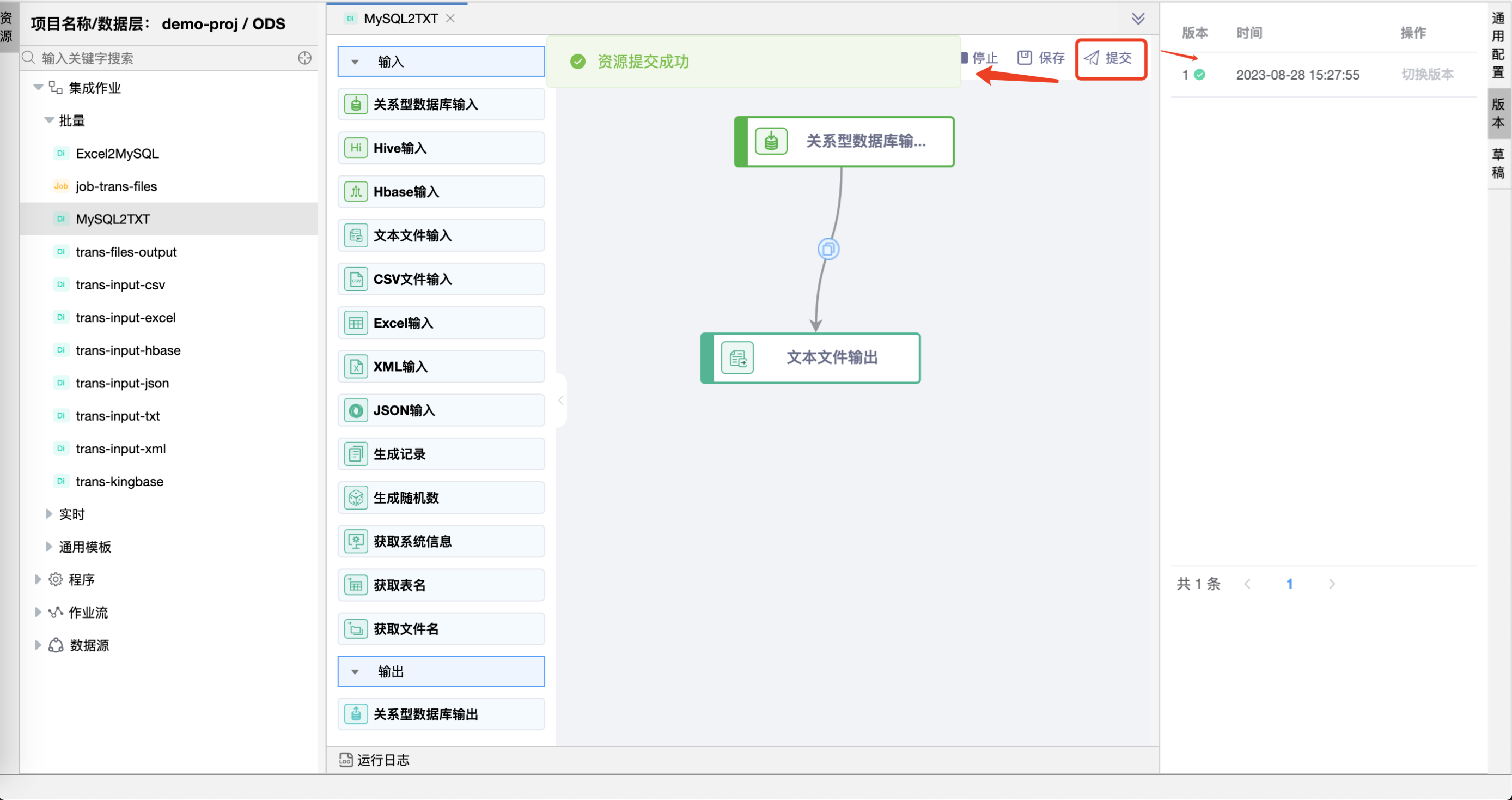
Task: Collapse the 输入 node category section
Action: 354,61
